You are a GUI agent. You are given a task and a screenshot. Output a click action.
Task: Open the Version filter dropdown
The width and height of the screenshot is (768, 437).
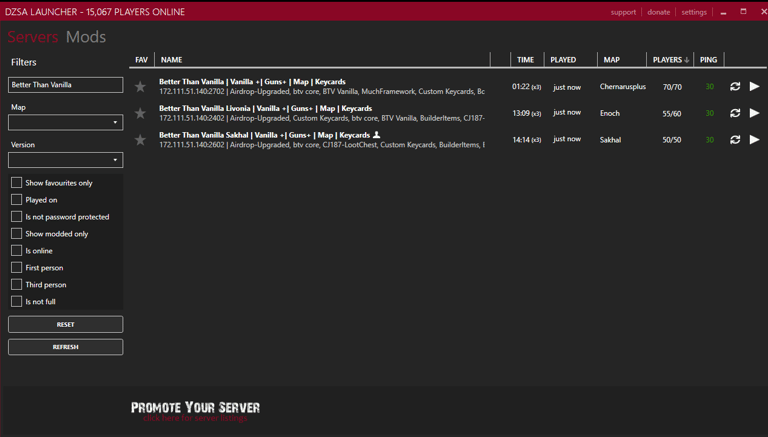point(66,160)
